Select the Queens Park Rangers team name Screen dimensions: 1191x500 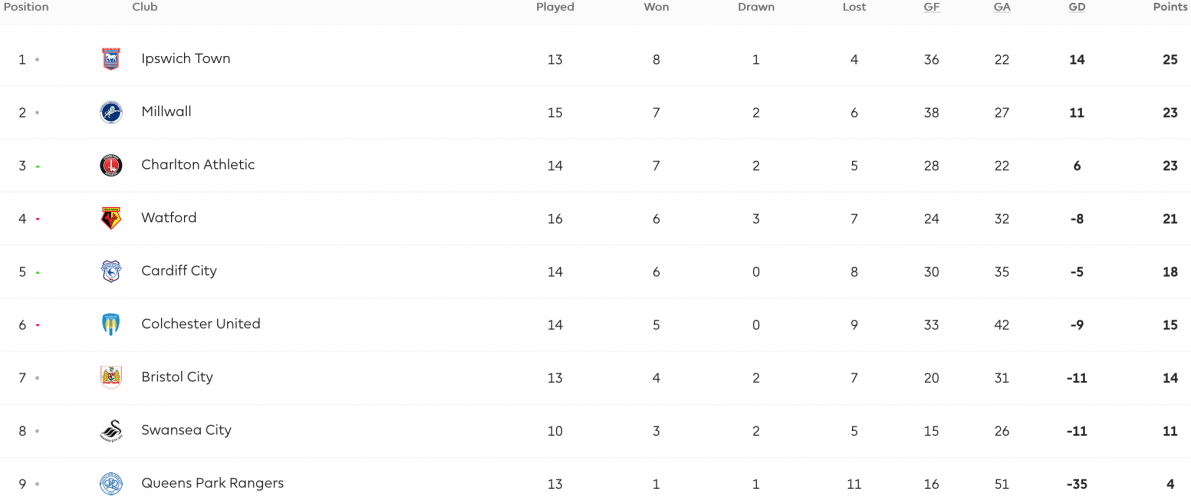pyautogui.click(x=213, y=483)
